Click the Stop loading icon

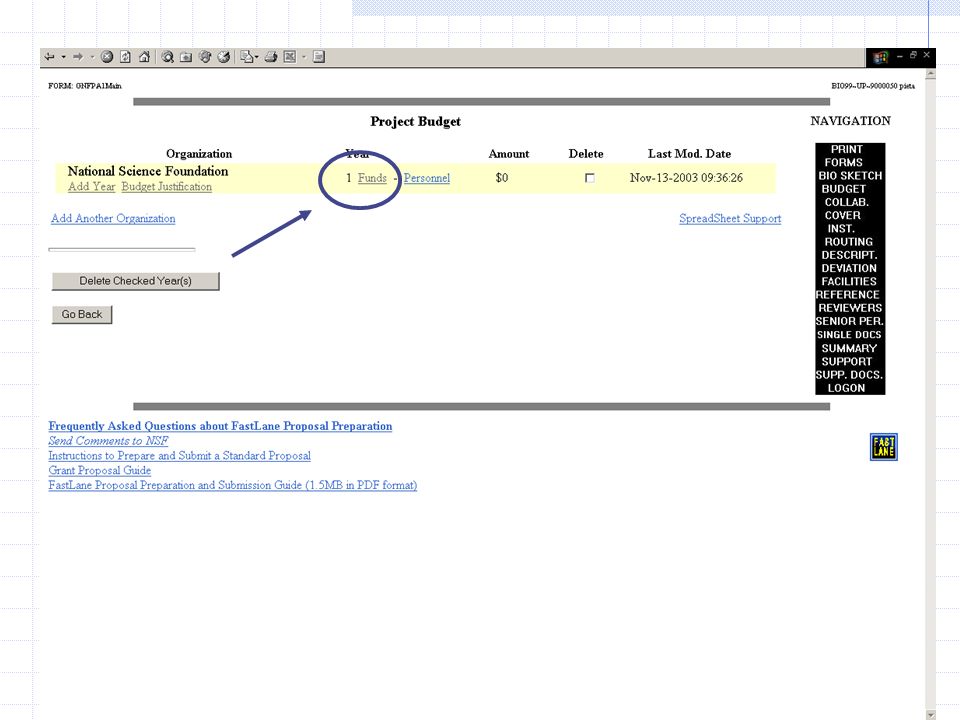click(107, 57)
